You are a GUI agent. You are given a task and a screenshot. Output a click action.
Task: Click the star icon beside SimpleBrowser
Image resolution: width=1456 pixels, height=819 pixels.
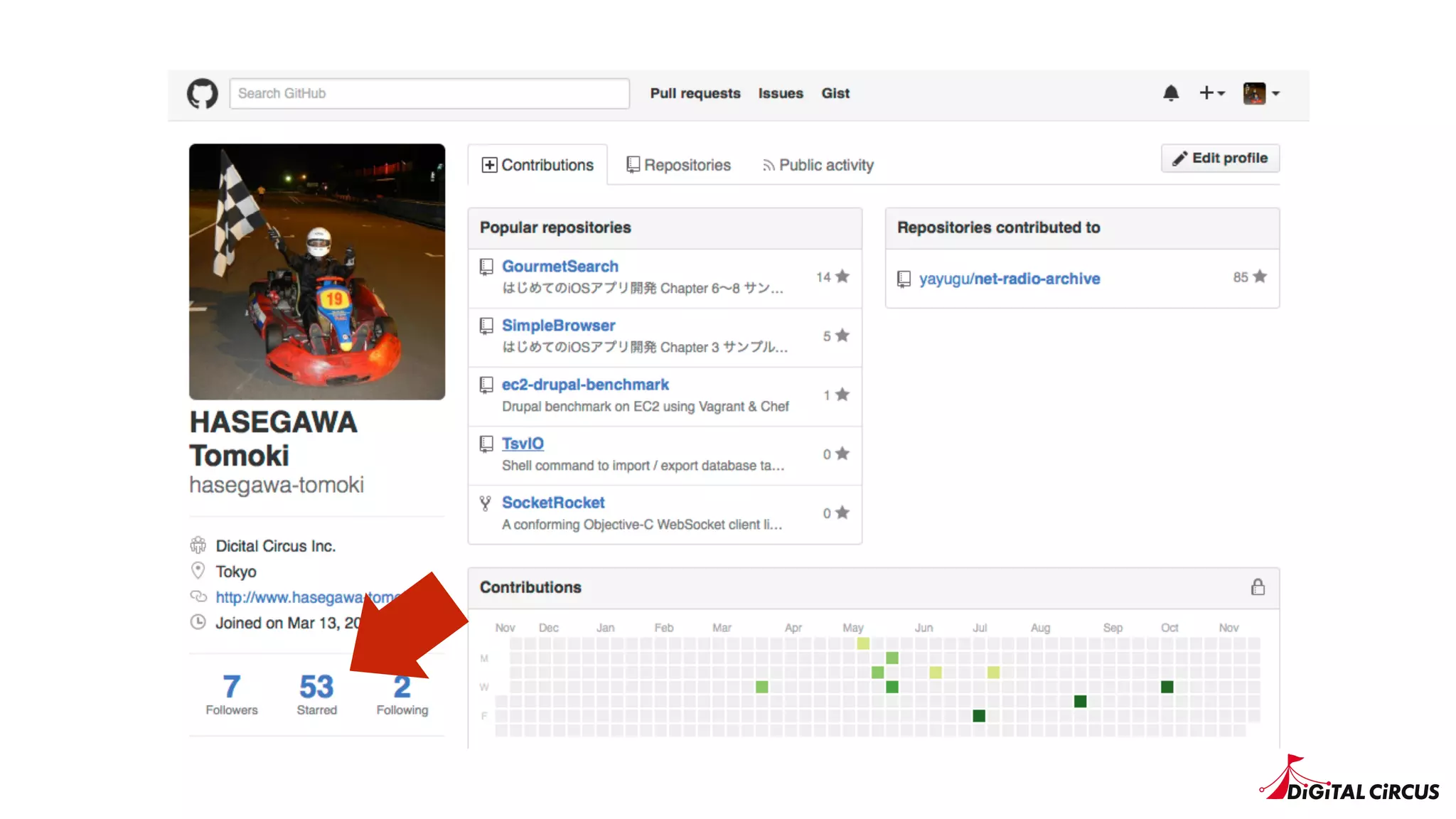click(842, 336)
